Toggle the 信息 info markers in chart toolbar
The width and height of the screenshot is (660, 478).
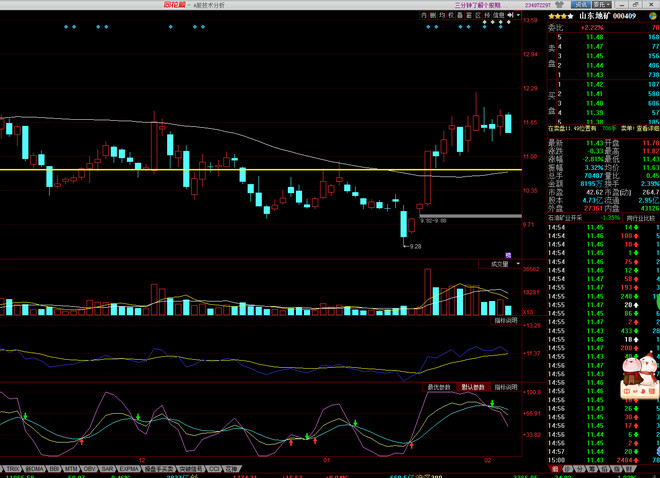pos(498,15)
